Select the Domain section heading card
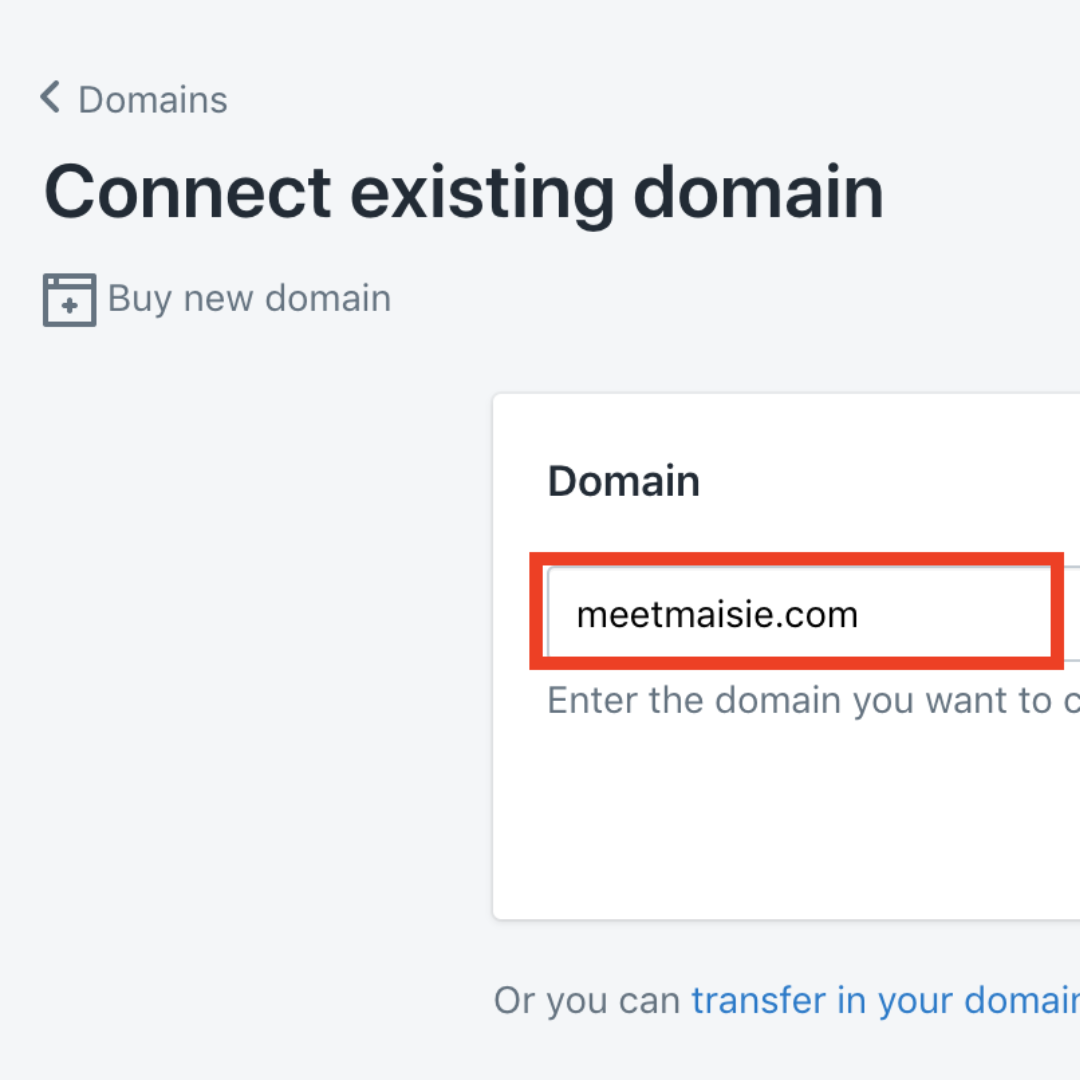 coord(623,481)
